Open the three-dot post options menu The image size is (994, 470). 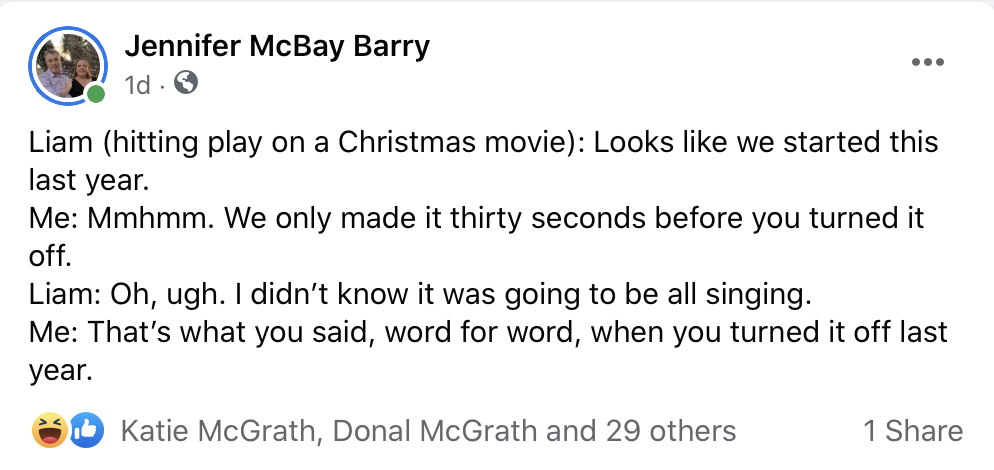point(927,62)
